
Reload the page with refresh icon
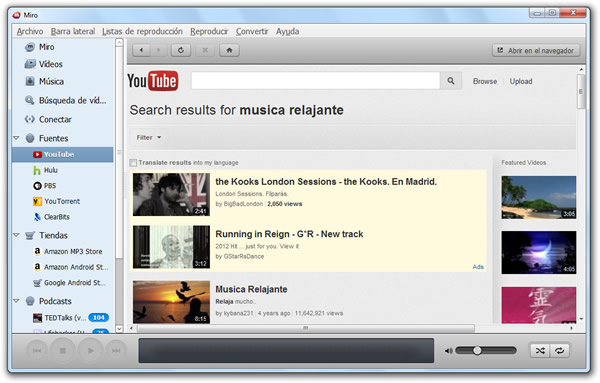[181, 50]
